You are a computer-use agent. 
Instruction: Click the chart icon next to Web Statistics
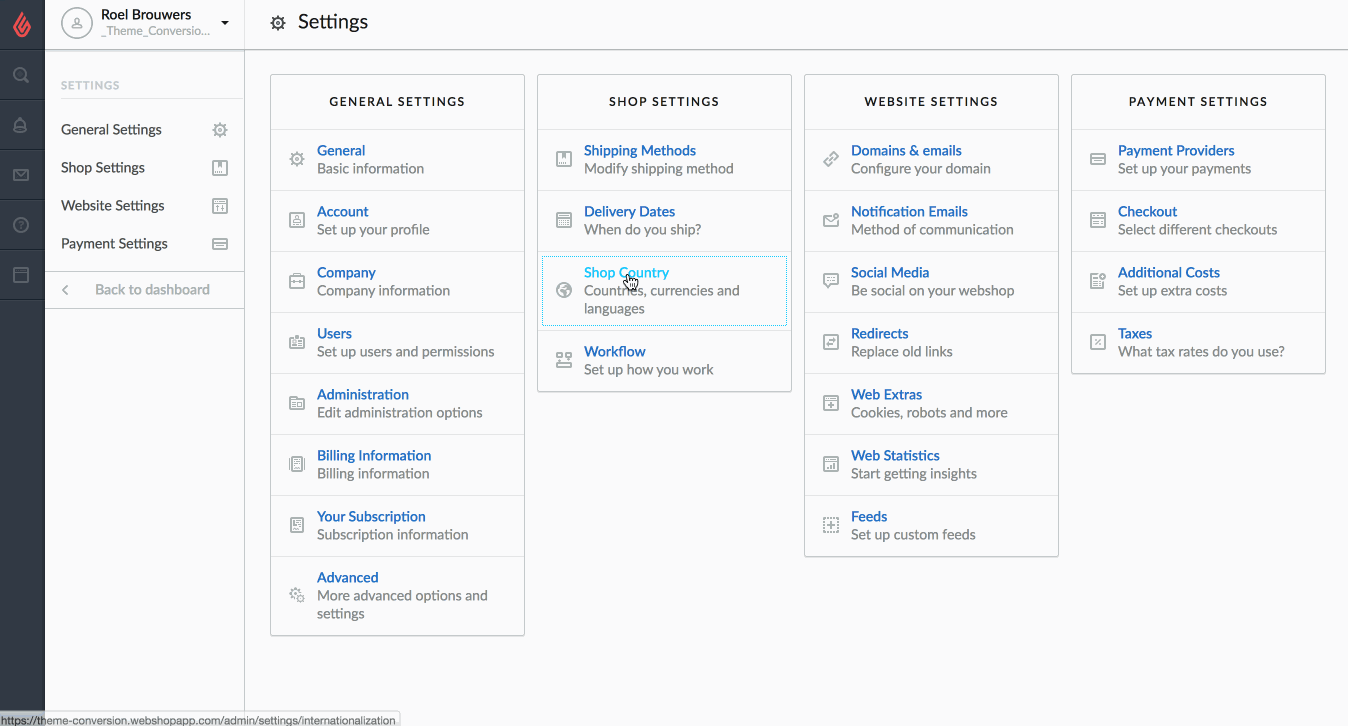(x=831, y=464)
